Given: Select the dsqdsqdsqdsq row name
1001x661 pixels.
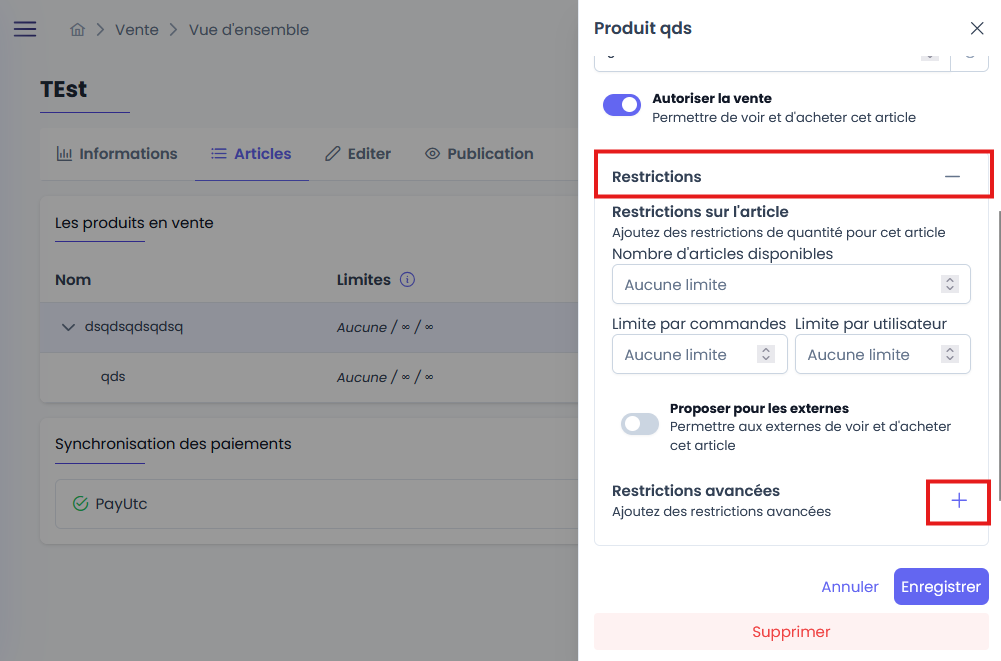Looking at the screenshot, I should click(x=134, y=327).
